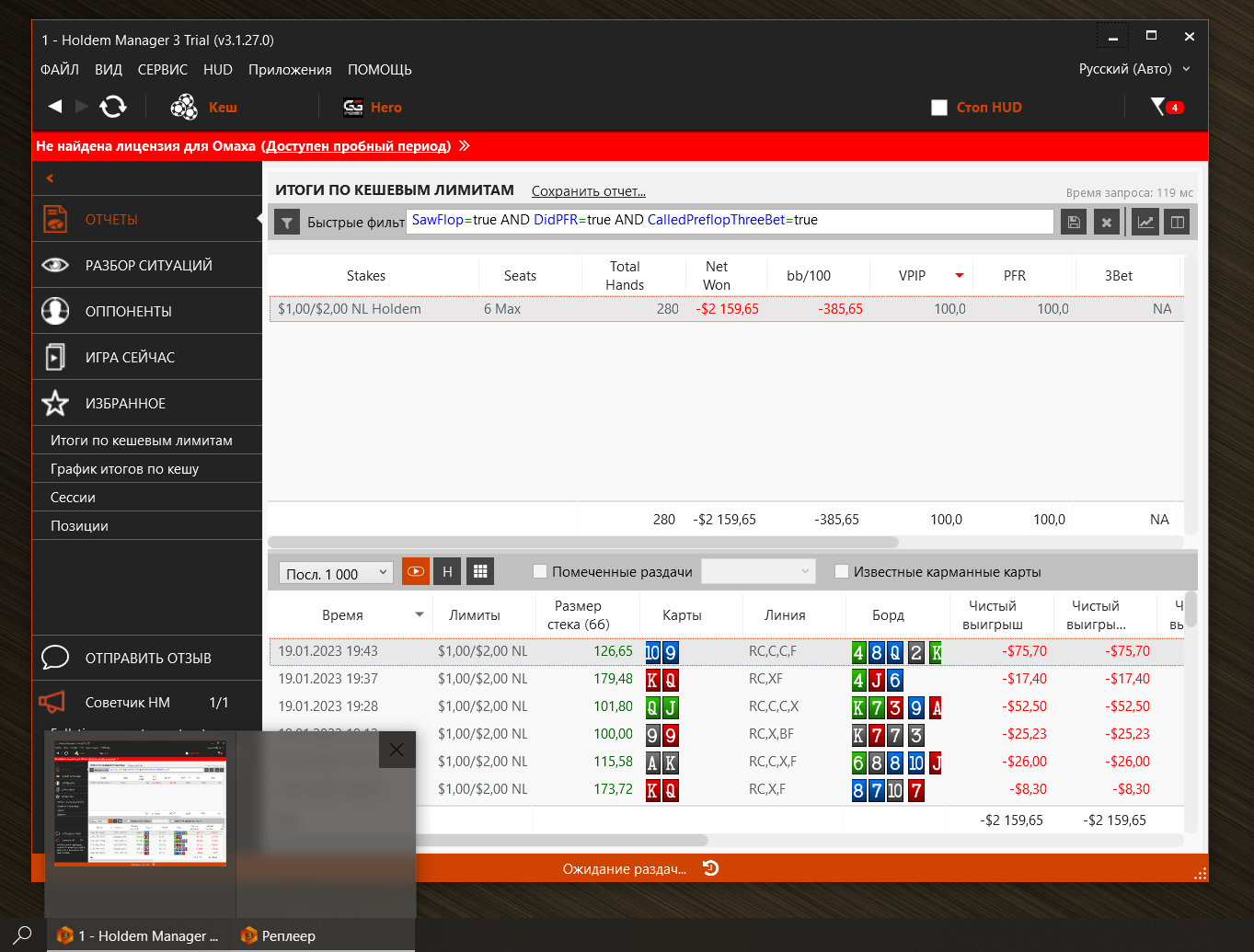Switch to the grid view icon
Image resolution: width=1254 pixels, height=952 pixels.
click(480, 571)
